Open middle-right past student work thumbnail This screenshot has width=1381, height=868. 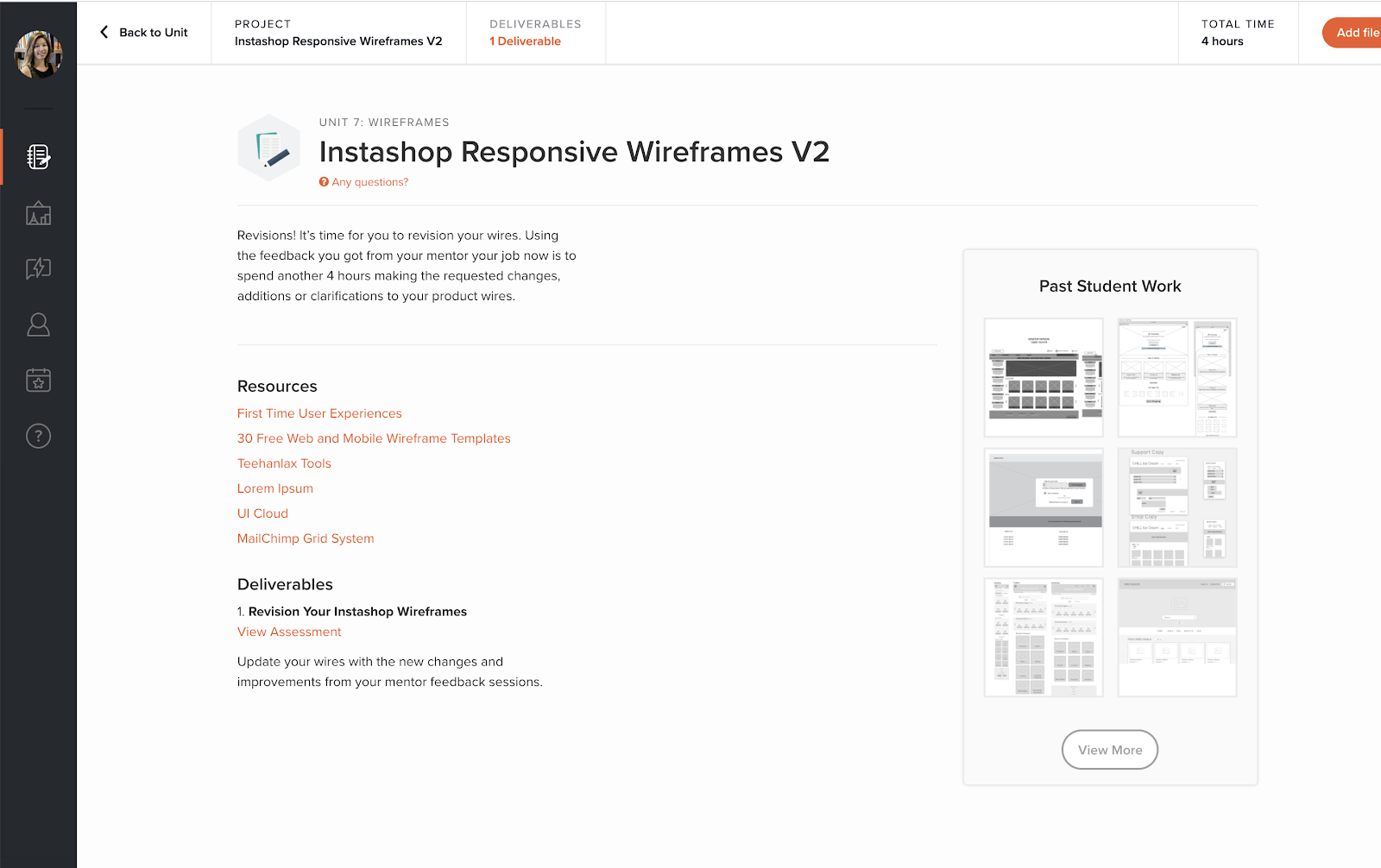point(1177,507)
